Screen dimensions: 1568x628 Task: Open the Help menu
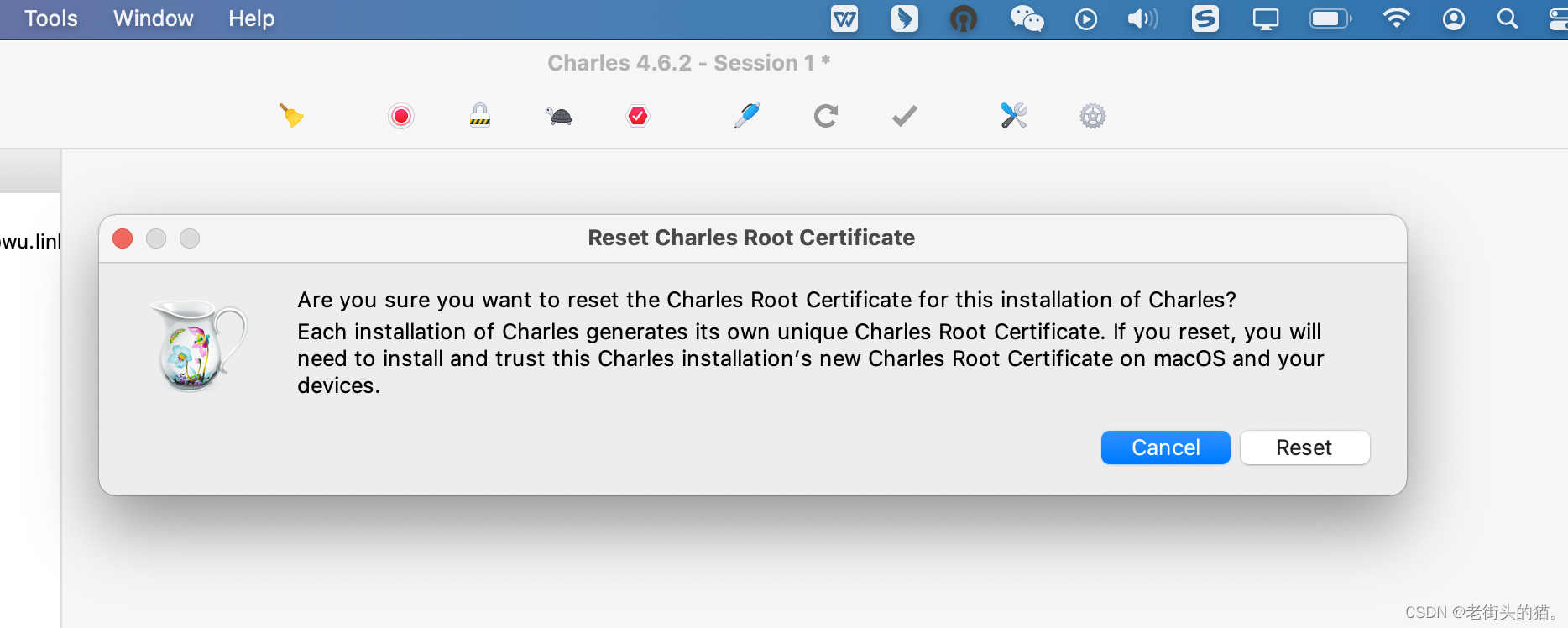click(x=251, y=18)
